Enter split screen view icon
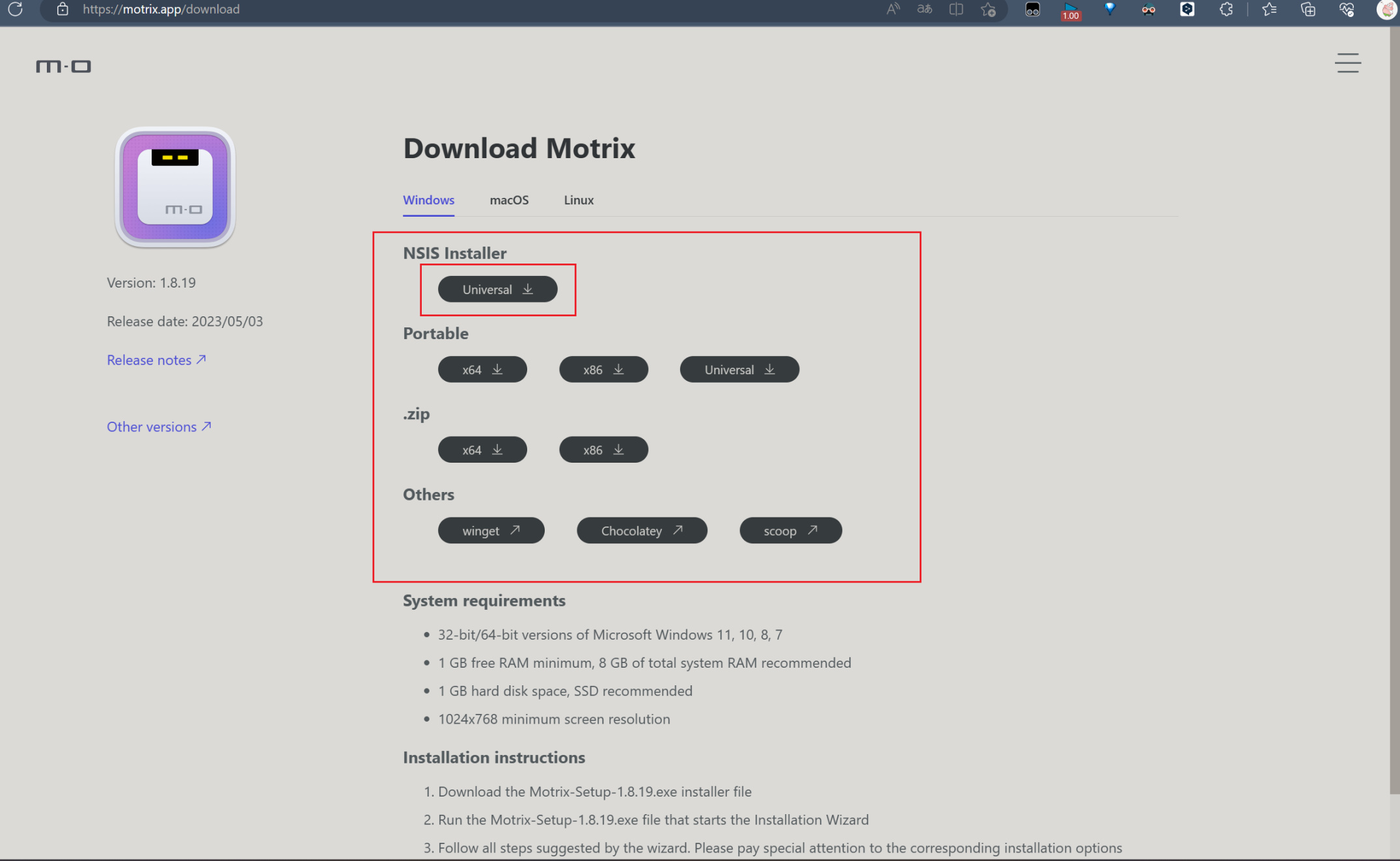The height and width of the screenshot is (861, 1400). [x=956, y=9]
